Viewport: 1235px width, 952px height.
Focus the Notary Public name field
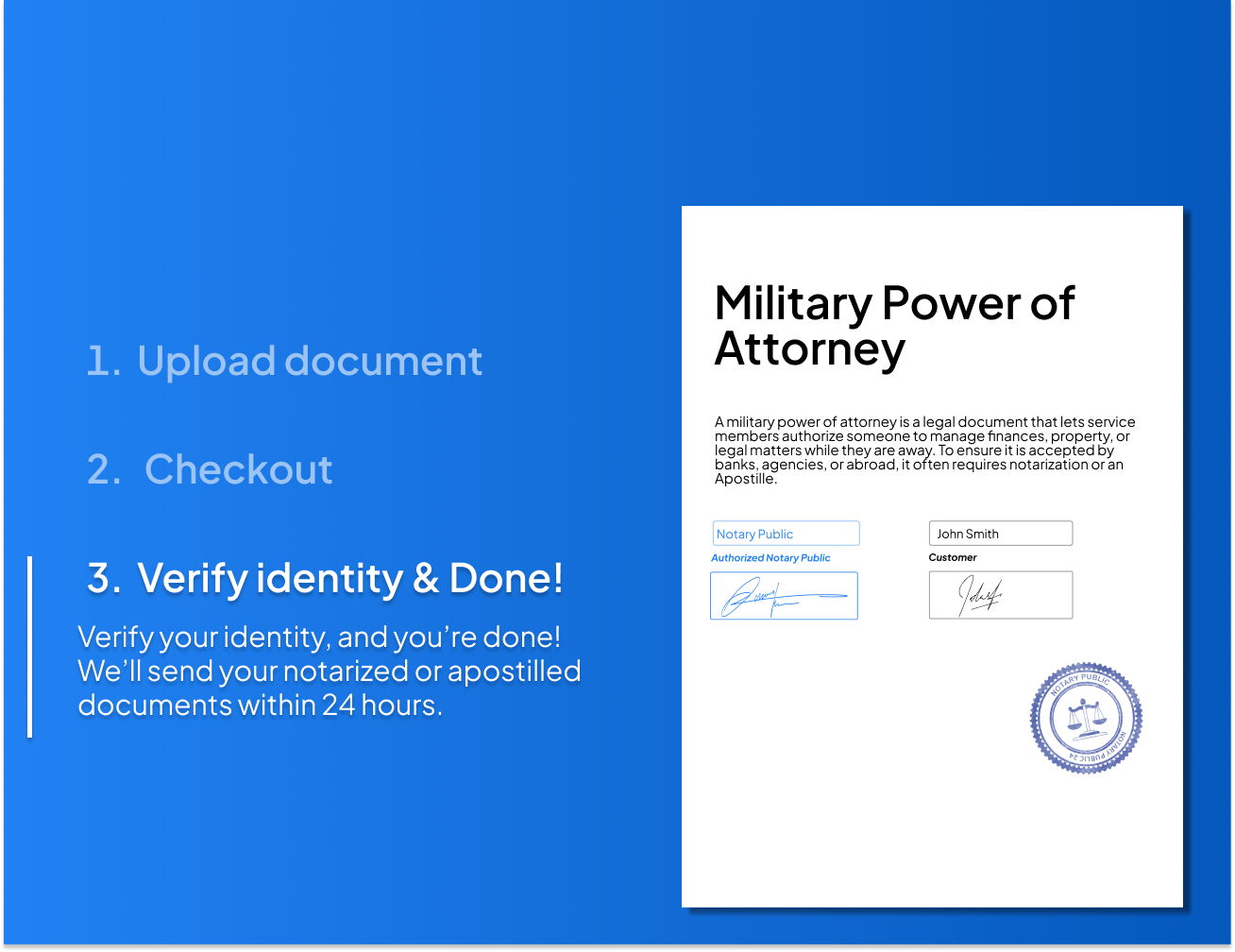[786, 534]
